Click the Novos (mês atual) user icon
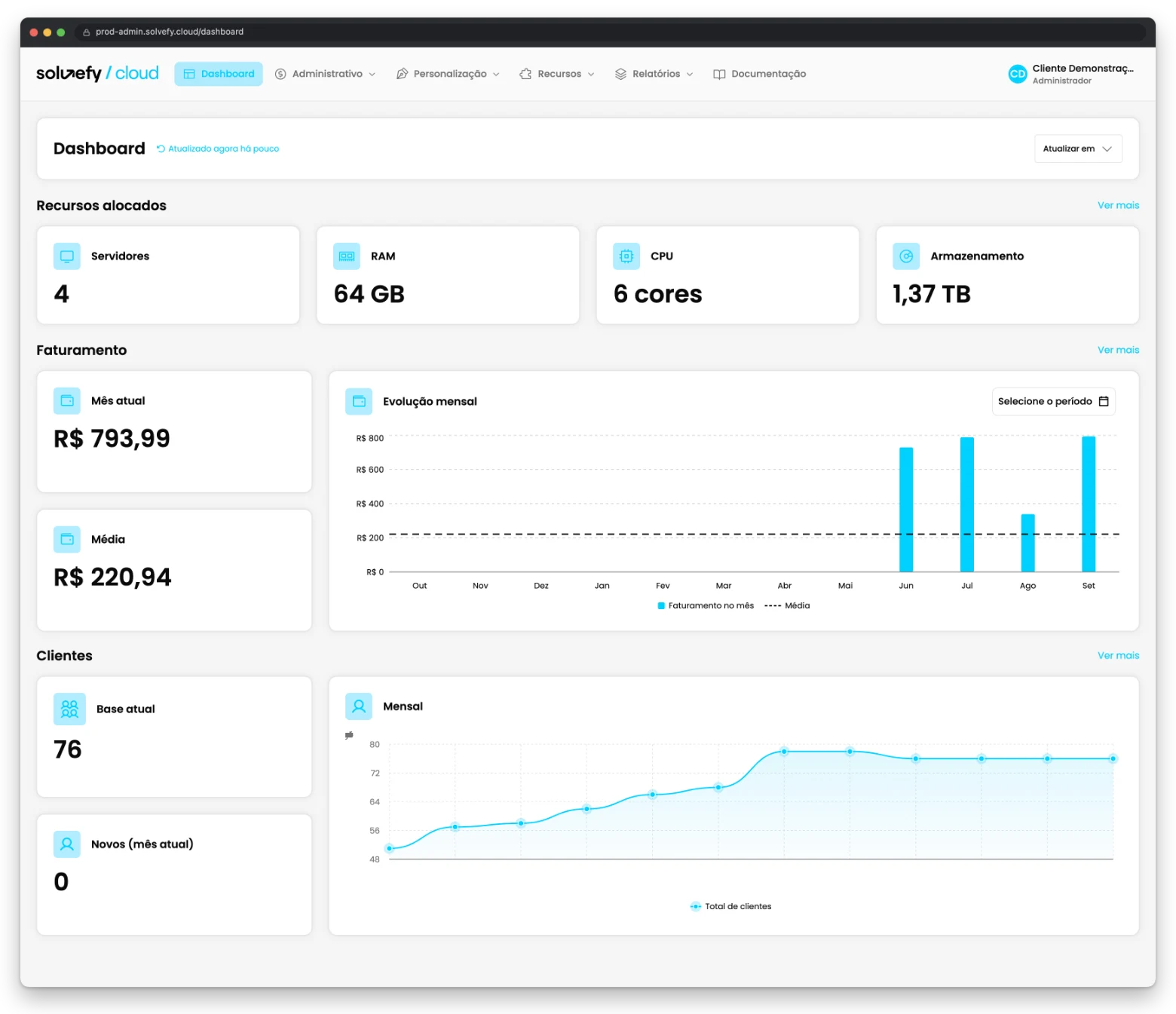Image resolution: width=1176 pixels, height=1014 pixels. click(x=67, y=844)
